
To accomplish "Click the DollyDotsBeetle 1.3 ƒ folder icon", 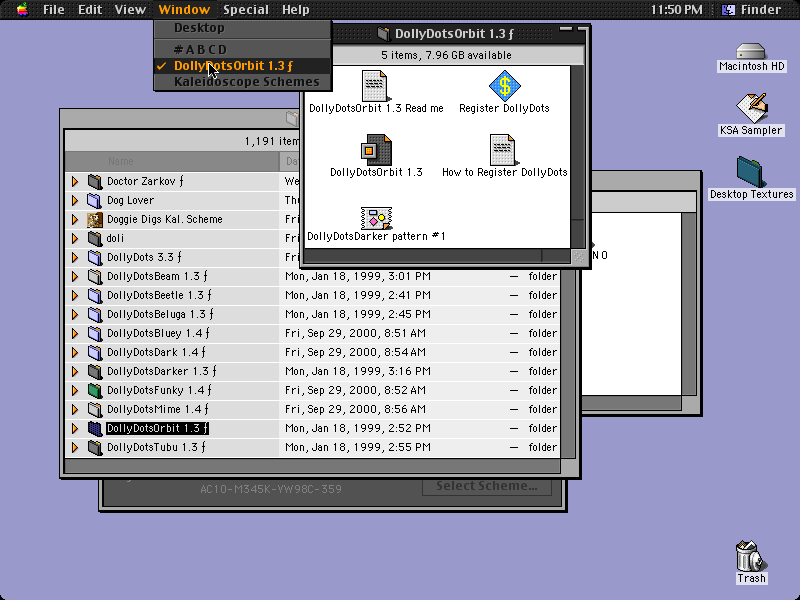I will pyautogui.click(x=95, y=295).
